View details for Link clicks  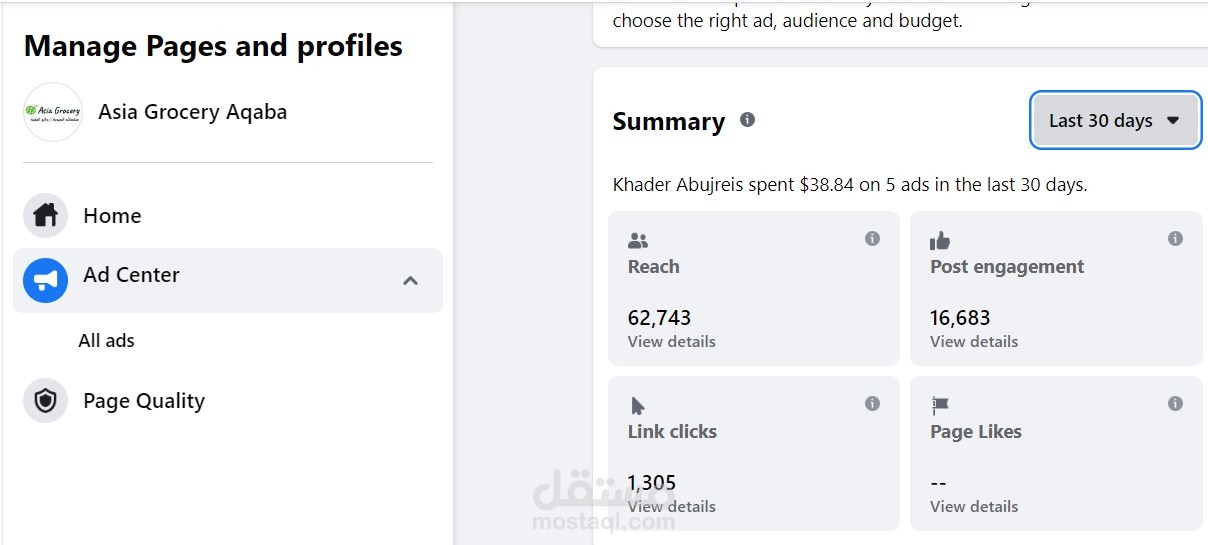[671, 507]
